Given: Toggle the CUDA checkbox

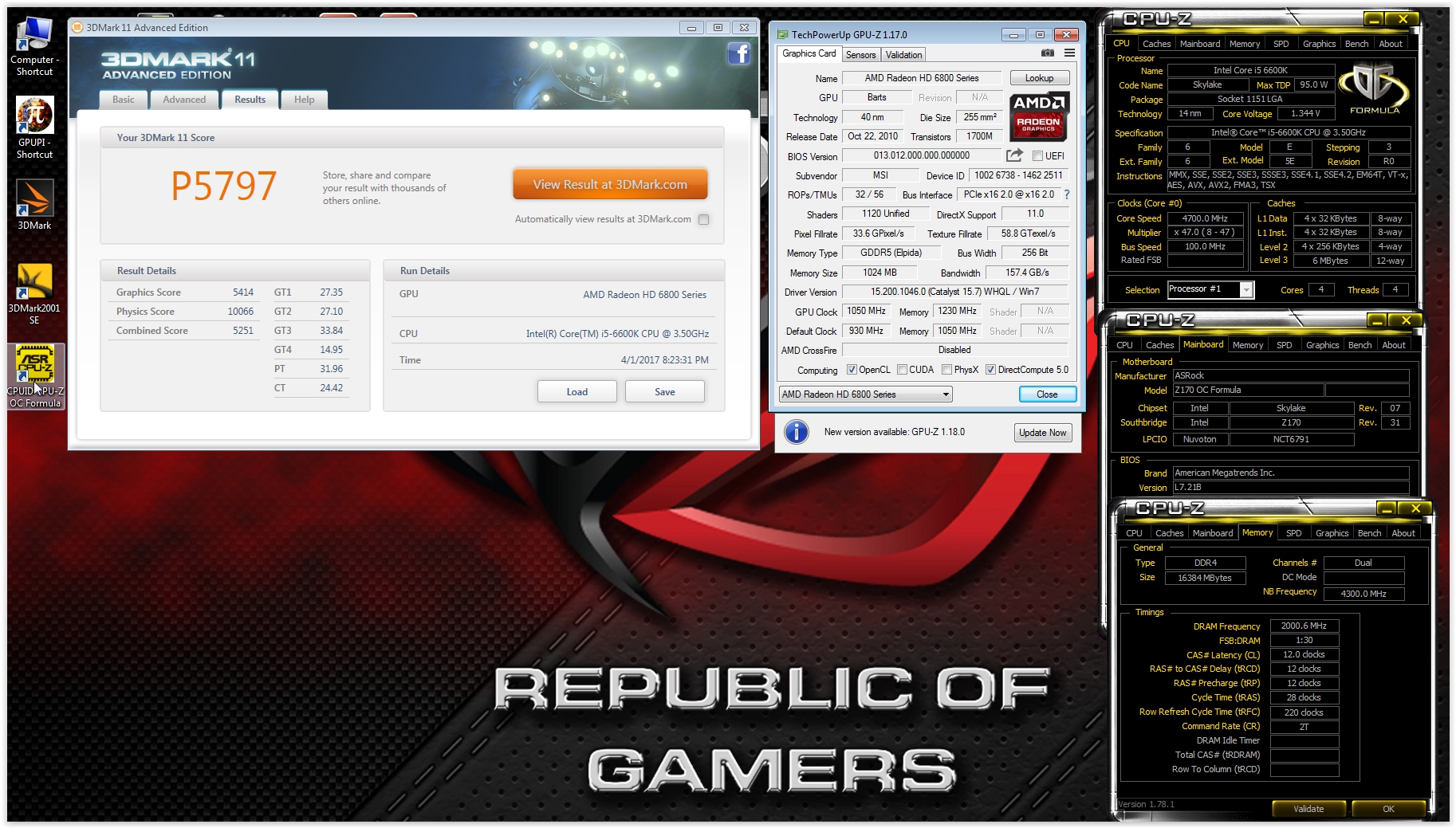Looking at the screenshot, I should pyautogui.click(x=902, y=370).
